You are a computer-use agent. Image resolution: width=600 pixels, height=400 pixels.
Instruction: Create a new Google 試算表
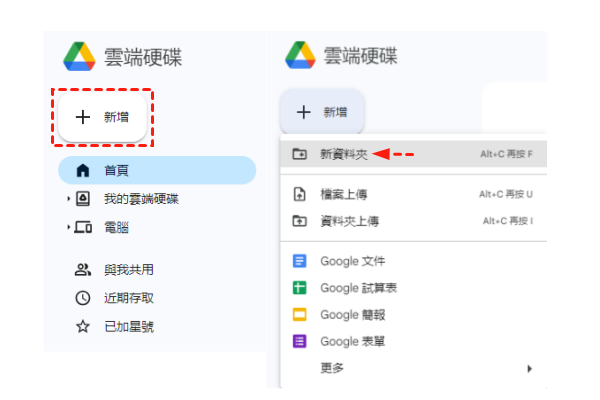(414, 288)
